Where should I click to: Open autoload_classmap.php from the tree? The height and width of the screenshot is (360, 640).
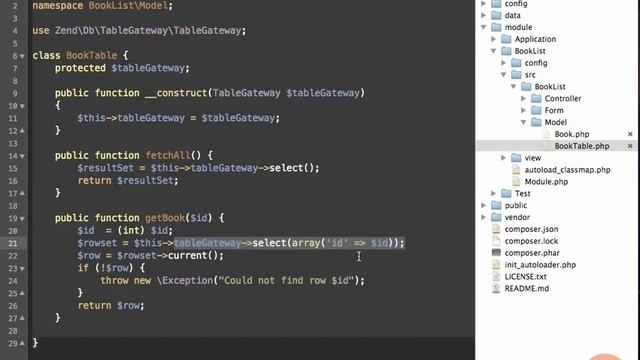[x=567, y=170]
